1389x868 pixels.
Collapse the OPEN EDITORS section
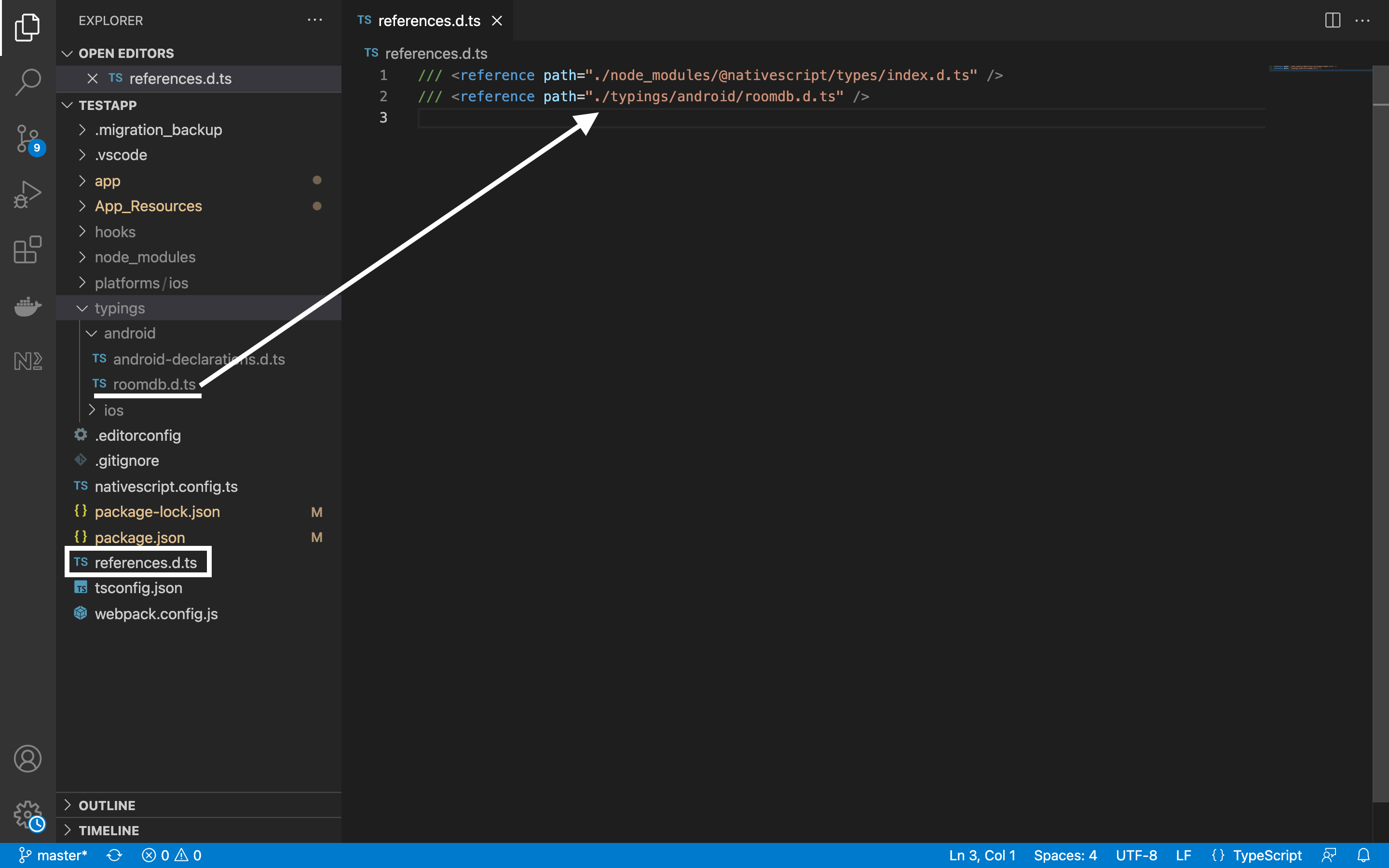199,54
